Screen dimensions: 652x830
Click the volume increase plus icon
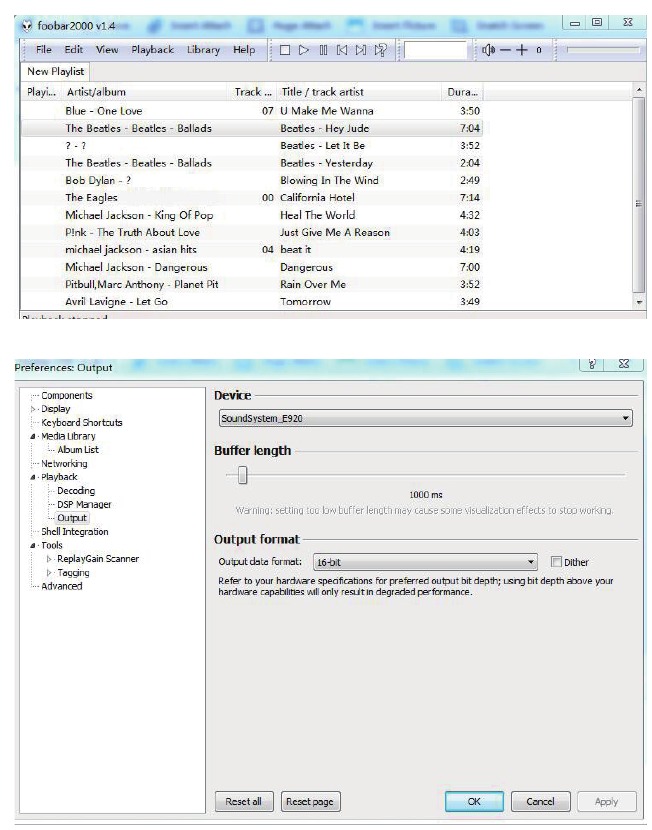tap(522, 50)
